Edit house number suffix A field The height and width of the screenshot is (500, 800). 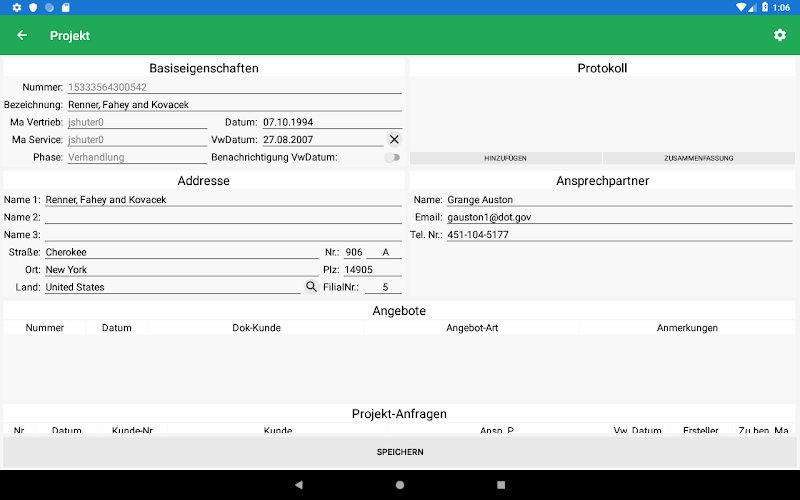[384, 252]
